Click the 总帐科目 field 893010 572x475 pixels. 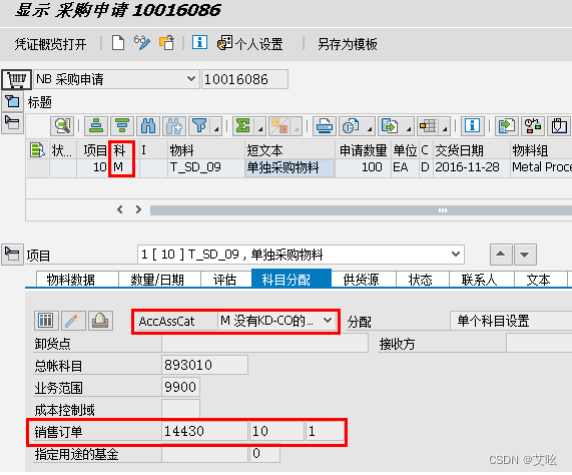point(204,365)
